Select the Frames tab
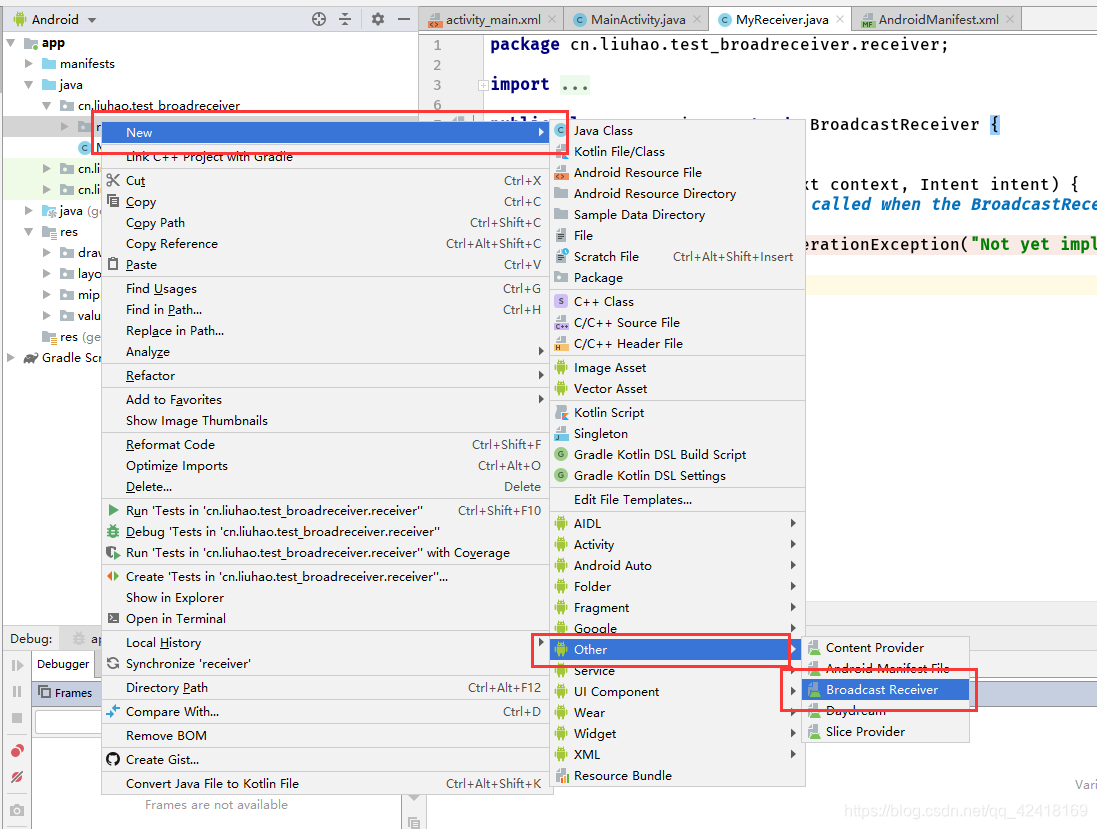Image resolution: width=1097 pixels, height=829 pixels. click(66, 693)
